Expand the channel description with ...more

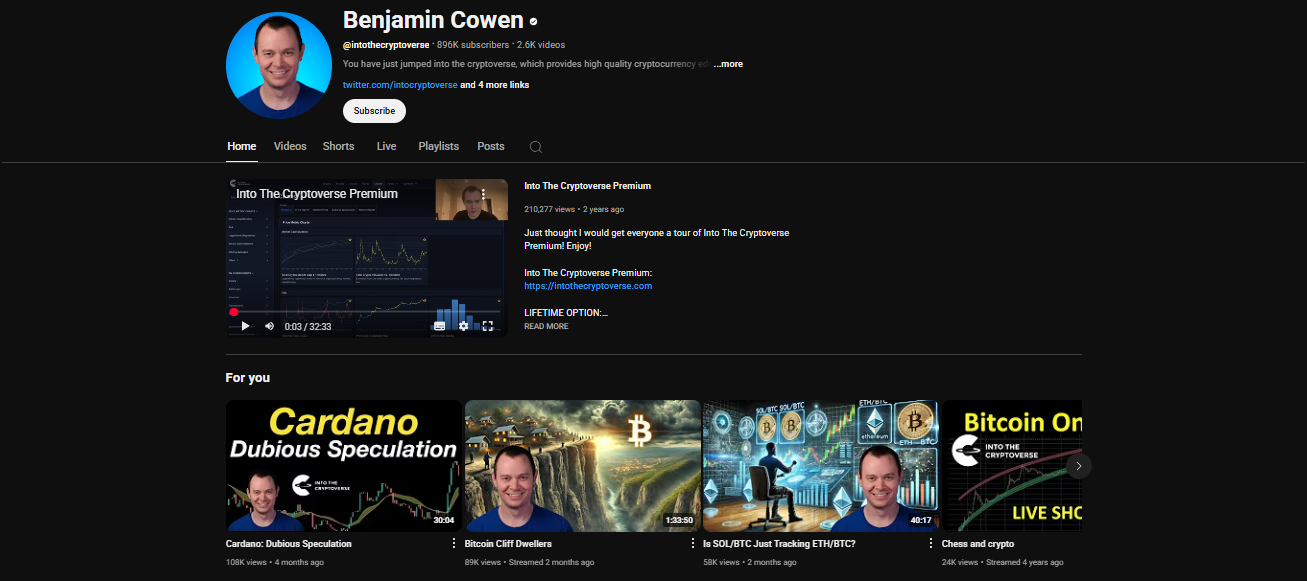tap(727, 63)
